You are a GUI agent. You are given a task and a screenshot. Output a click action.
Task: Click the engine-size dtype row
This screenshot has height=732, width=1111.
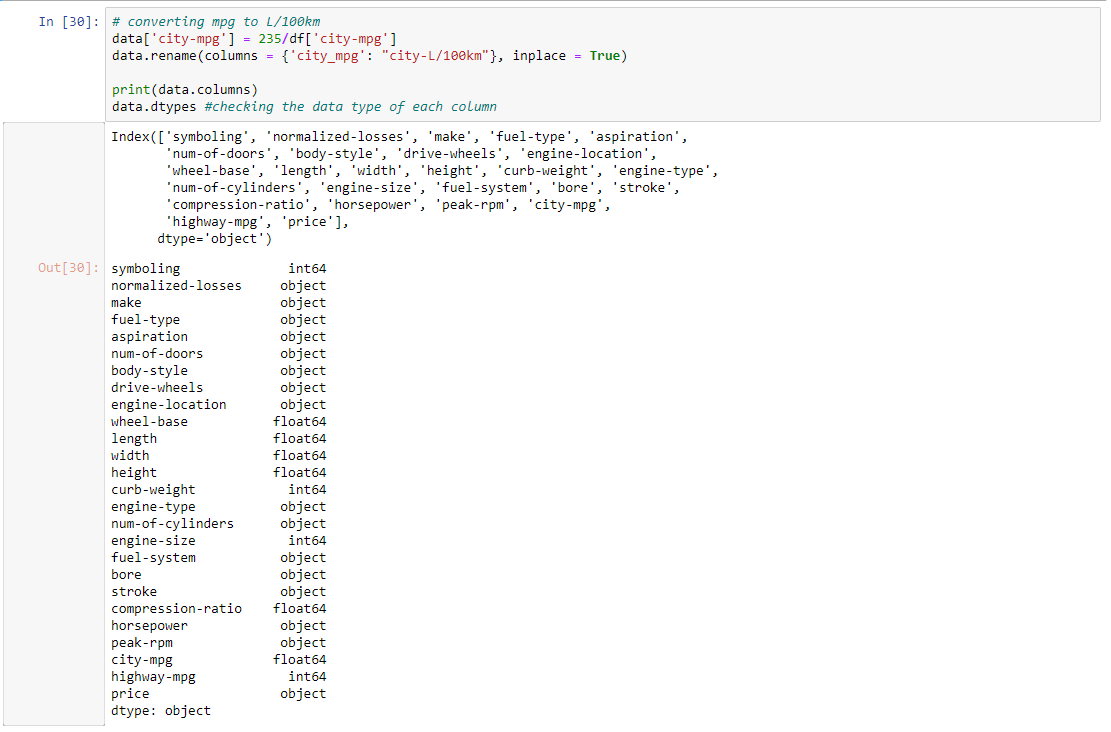[x=218, y=541]
